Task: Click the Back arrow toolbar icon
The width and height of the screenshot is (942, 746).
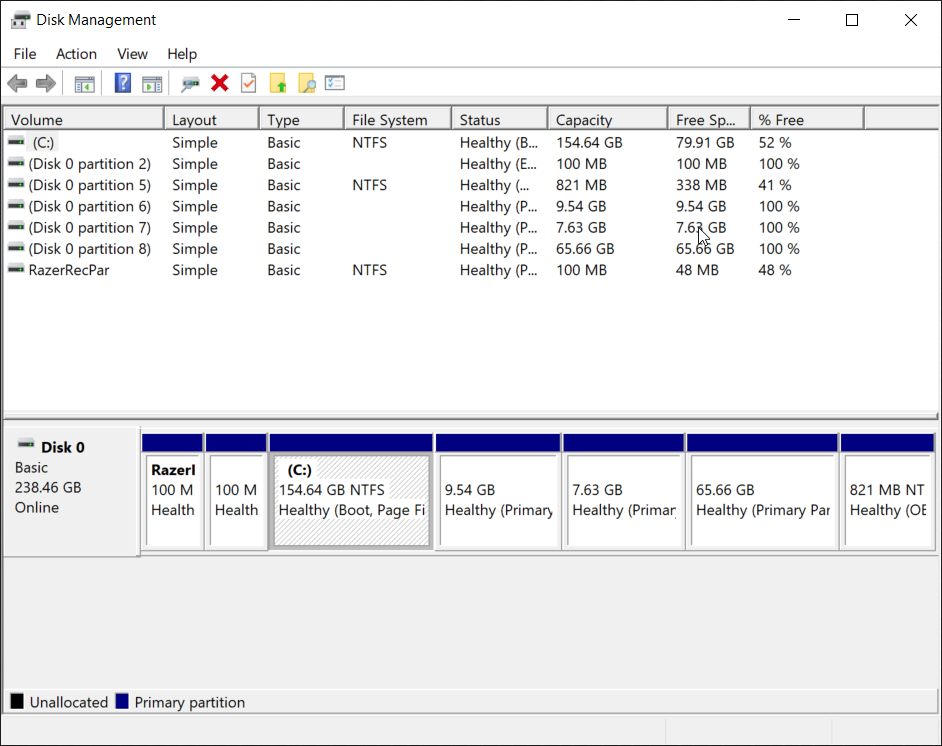Action: click(x=17, y=83)
